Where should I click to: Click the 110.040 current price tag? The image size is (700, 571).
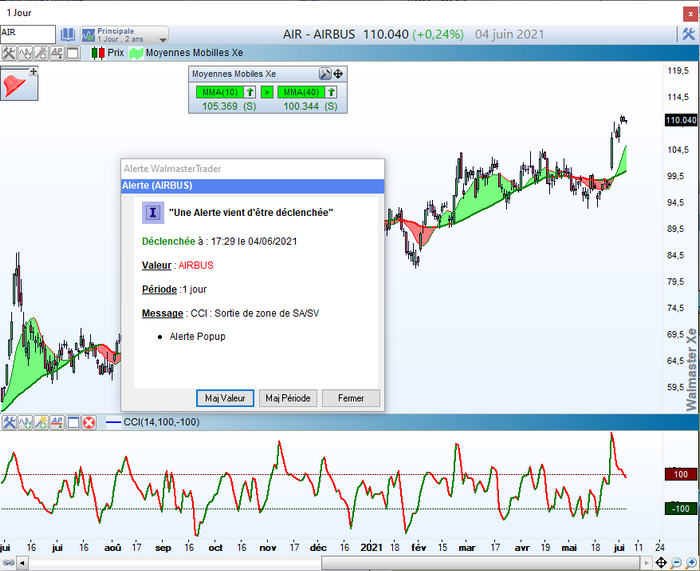[681, 120]
